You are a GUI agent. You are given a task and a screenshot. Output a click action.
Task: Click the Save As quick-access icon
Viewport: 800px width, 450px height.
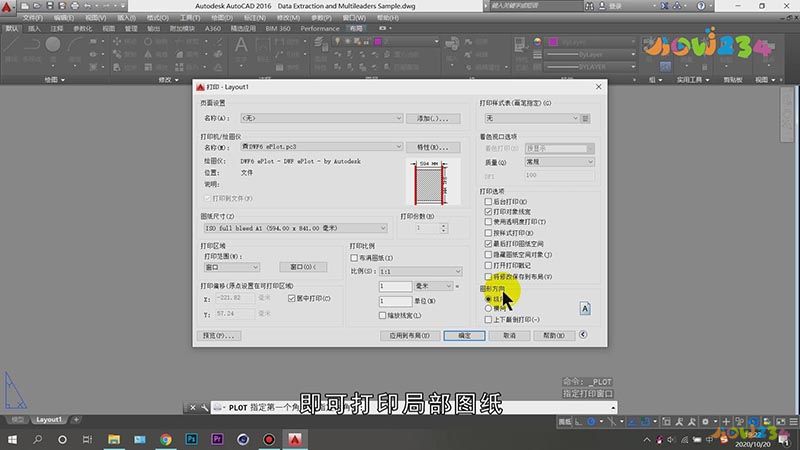coord(62,6)
